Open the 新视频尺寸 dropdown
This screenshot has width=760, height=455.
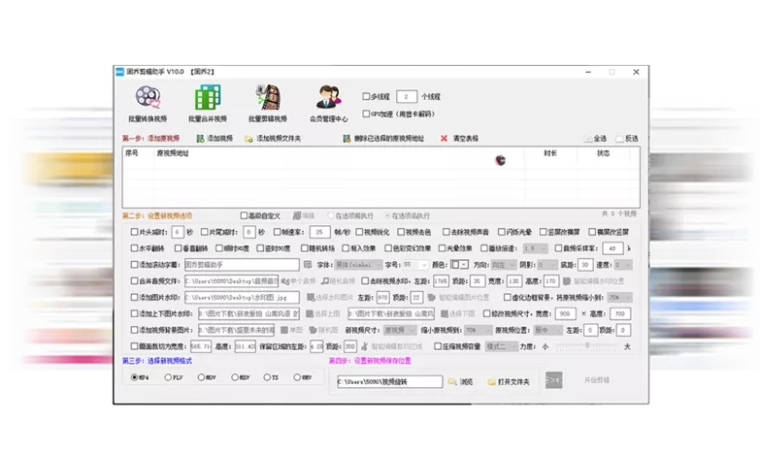[x=400, y=330]
